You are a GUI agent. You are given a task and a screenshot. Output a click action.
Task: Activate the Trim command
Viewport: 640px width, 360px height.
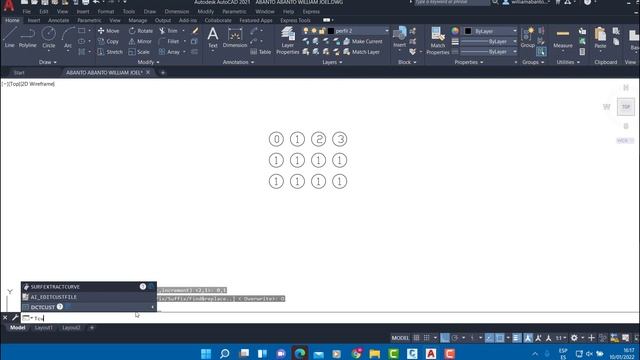[x=168, y=31]
